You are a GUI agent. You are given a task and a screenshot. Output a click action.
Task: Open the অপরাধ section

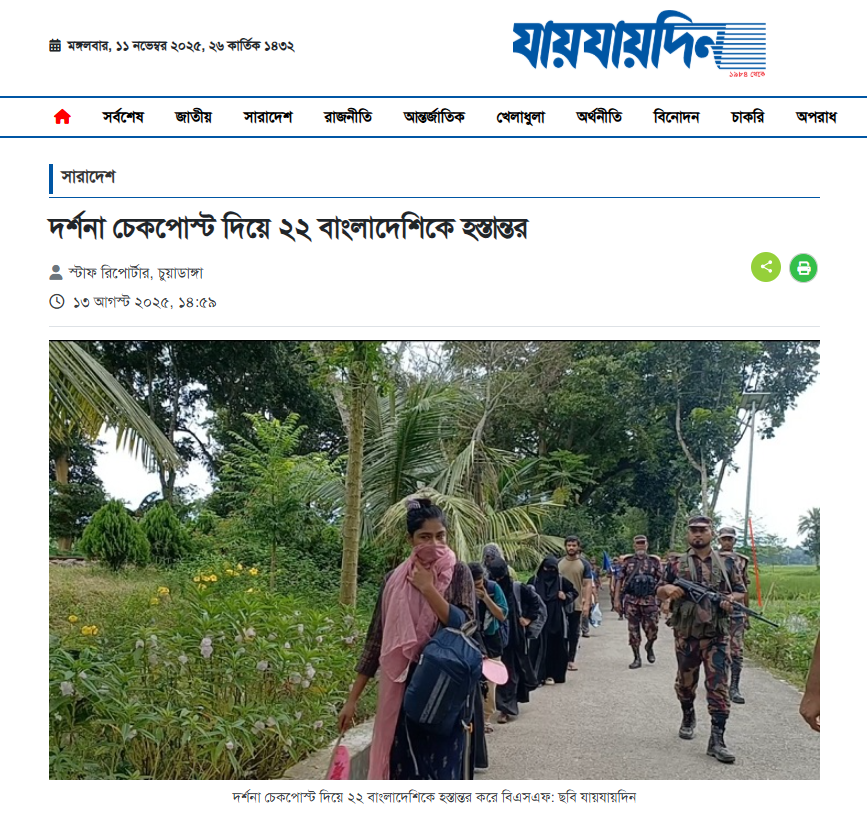816,117
